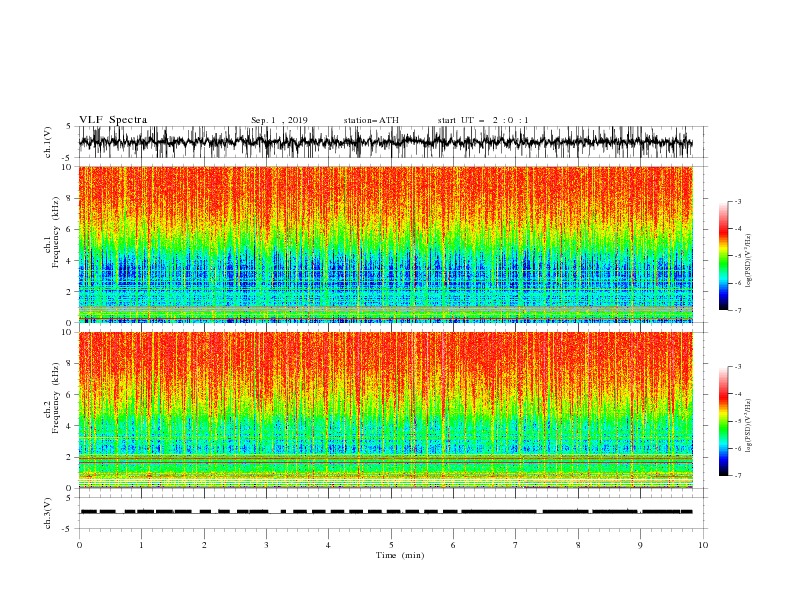Select the ch.2 "Frequency (kHz)" axis label
This screenshot has width=792, height=612.
(x=56, y=398)
